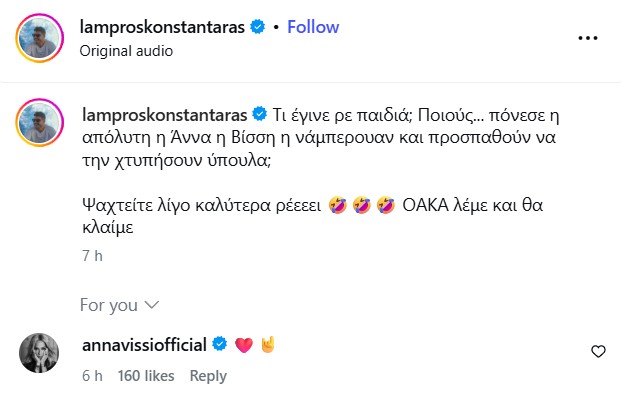Screen dimensions: 621x402
Task: Click the 7 h caption timestamp
Action: 89,256
